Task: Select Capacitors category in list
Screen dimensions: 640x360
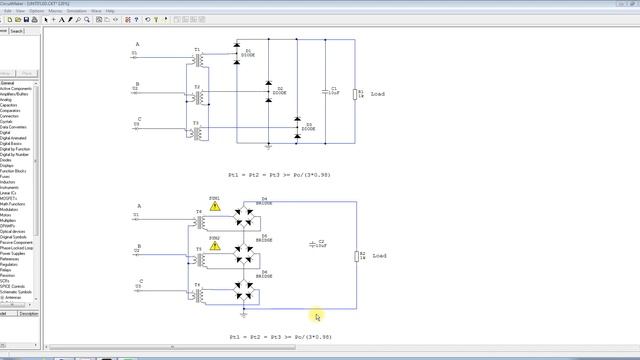Action: pos(9,105)
